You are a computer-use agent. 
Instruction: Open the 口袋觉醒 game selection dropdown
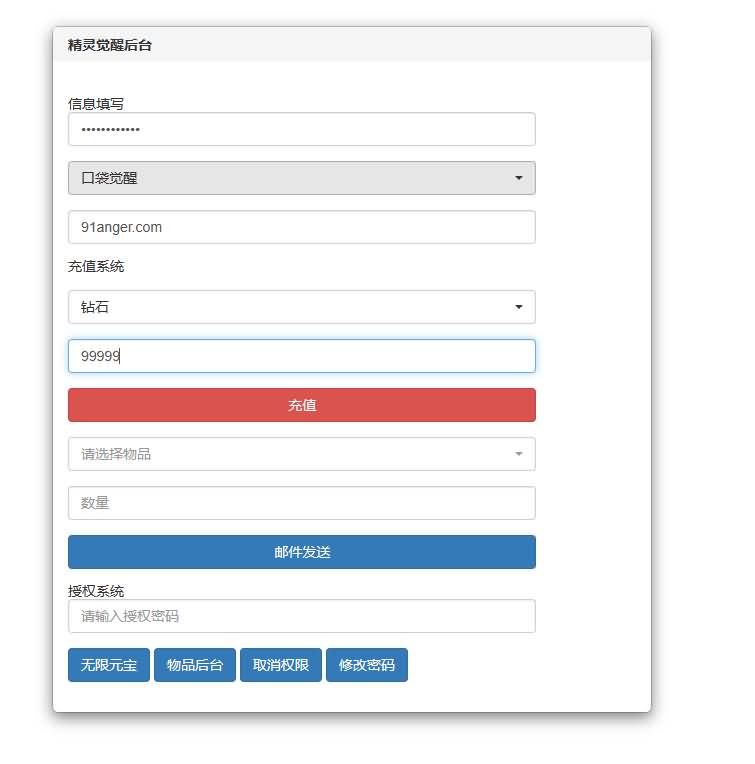click(301, 178)
